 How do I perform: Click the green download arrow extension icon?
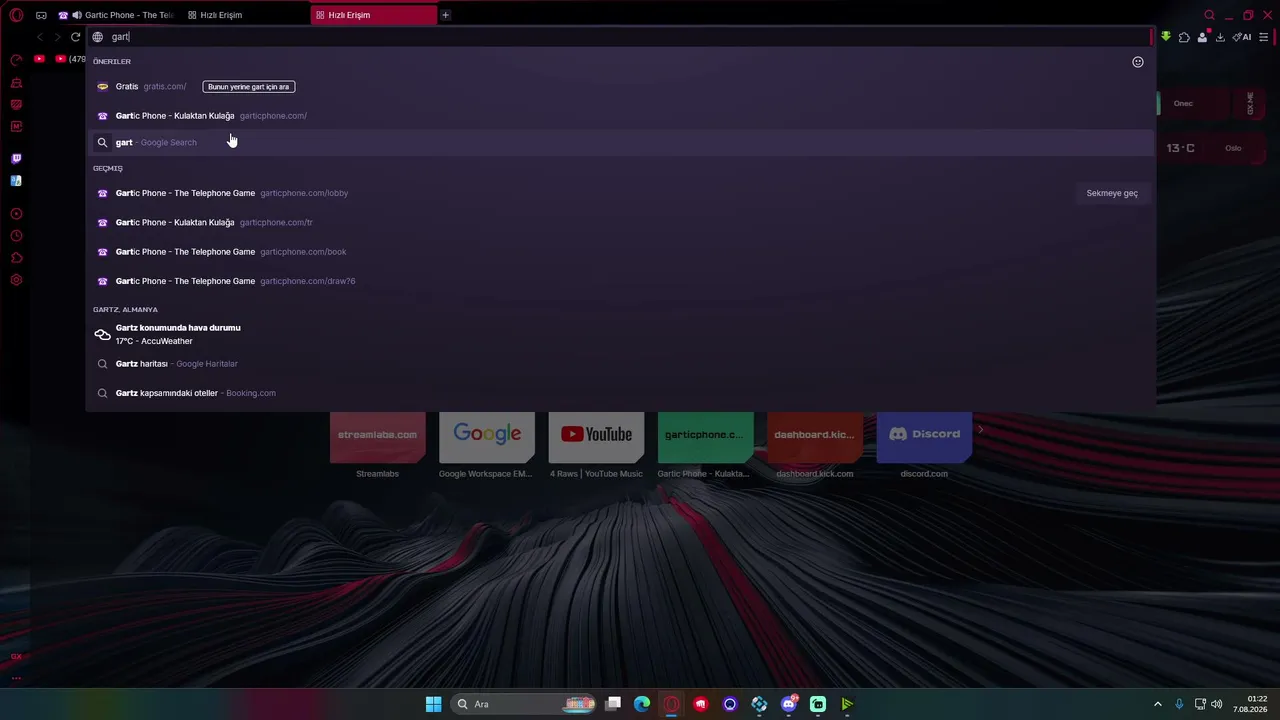[1166, 37]
